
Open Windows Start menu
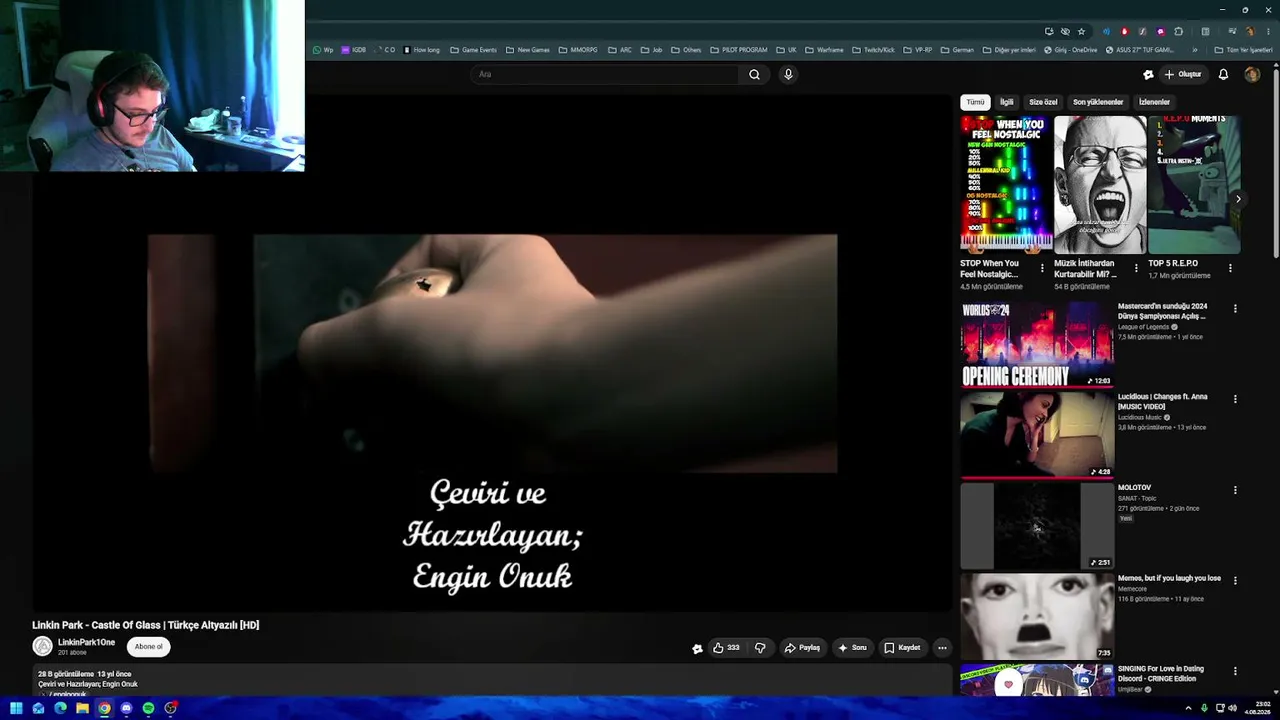tap(16, 708)
